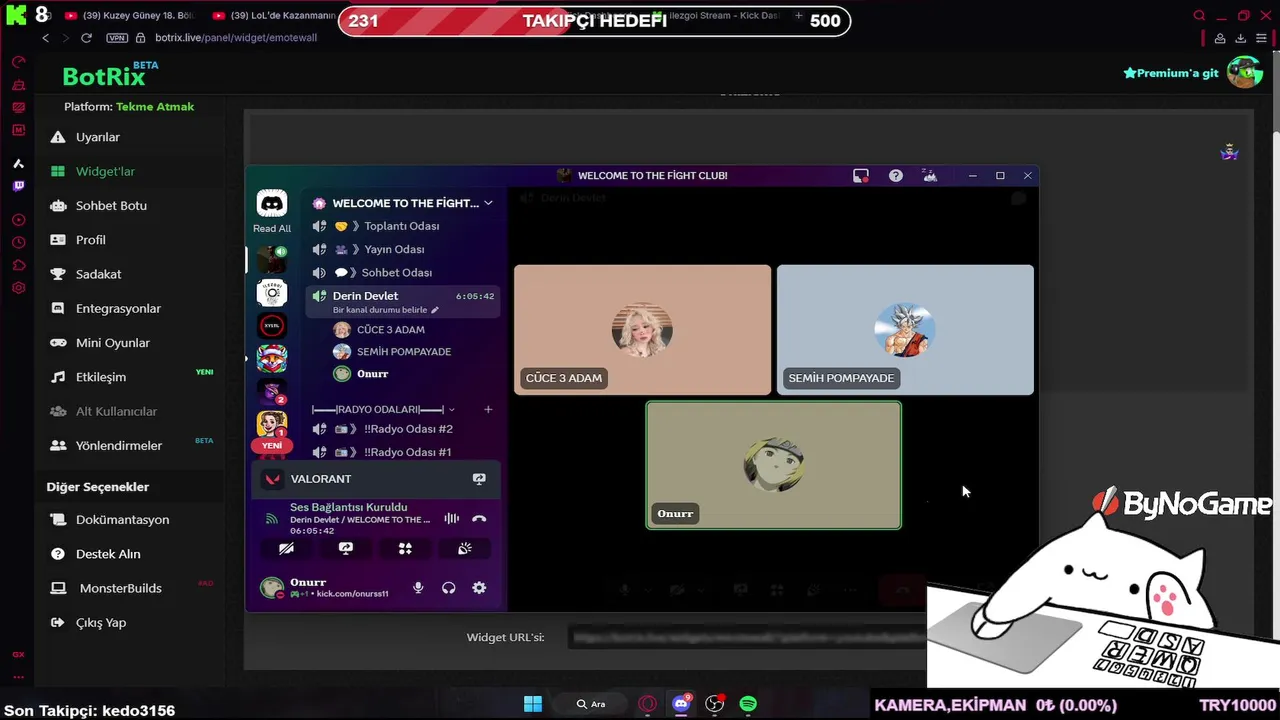Screen dimensions: 1280x720
Task: Go back with the browser back arrow
Action: (x=45, y=38)
